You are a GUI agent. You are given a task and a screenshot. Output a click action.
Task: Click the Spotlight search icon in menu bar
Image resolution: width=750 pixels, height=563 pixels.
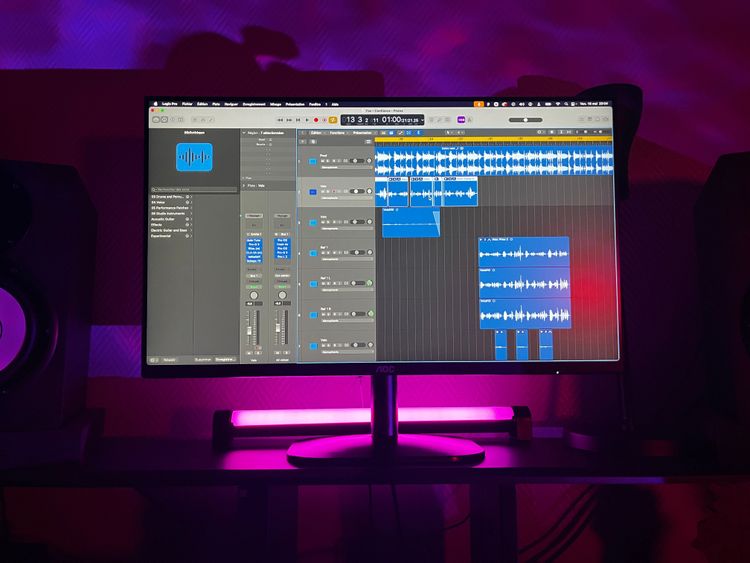coord(566,104)
